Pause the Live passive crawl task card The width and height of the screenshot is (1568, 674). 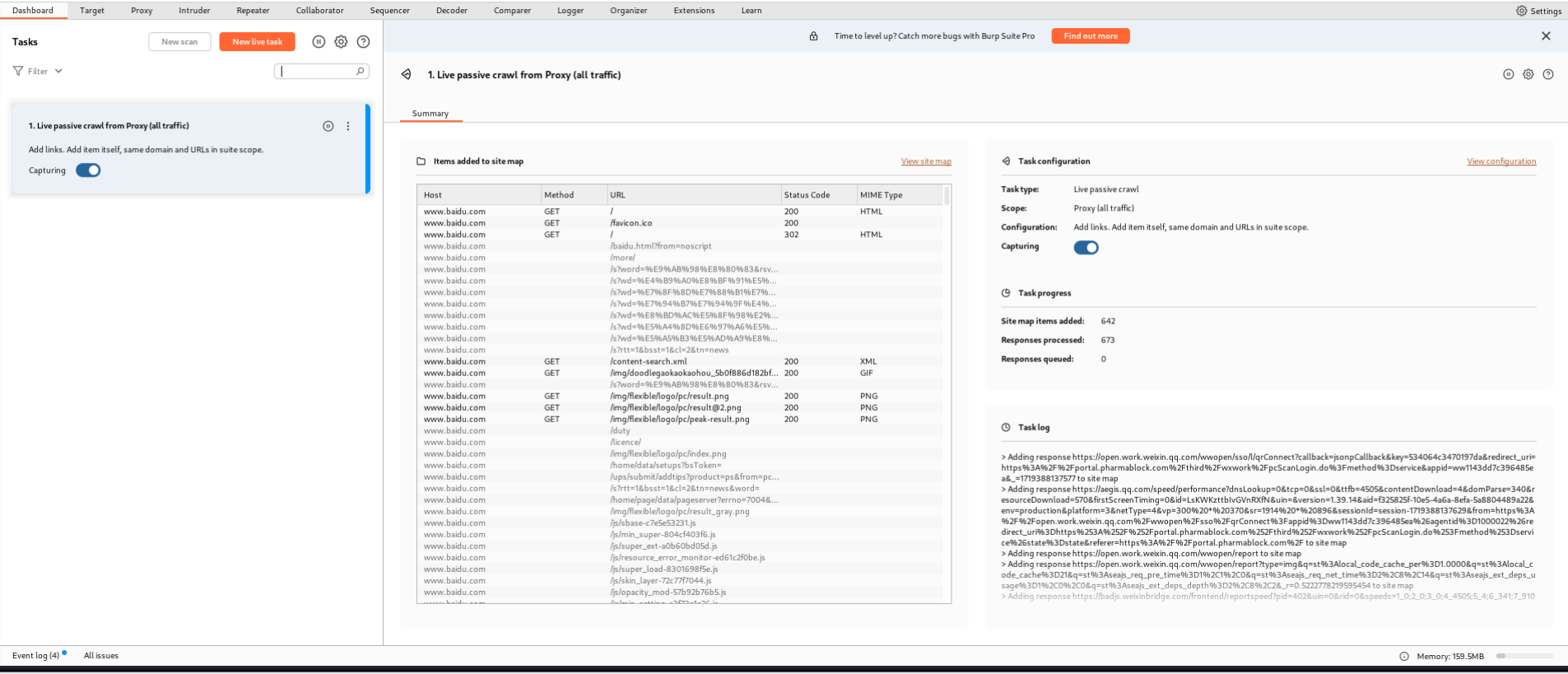click(328, 126)
